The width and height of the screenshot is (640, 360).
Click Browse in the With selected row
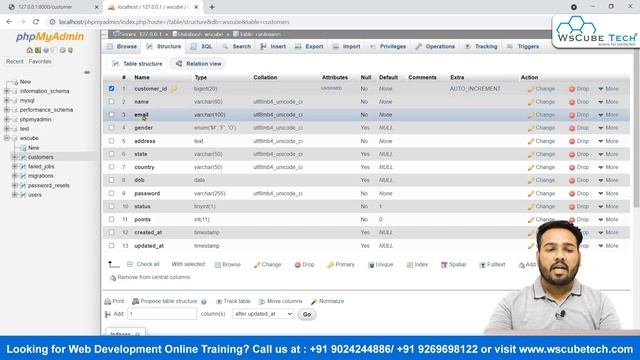click(227, 264)
